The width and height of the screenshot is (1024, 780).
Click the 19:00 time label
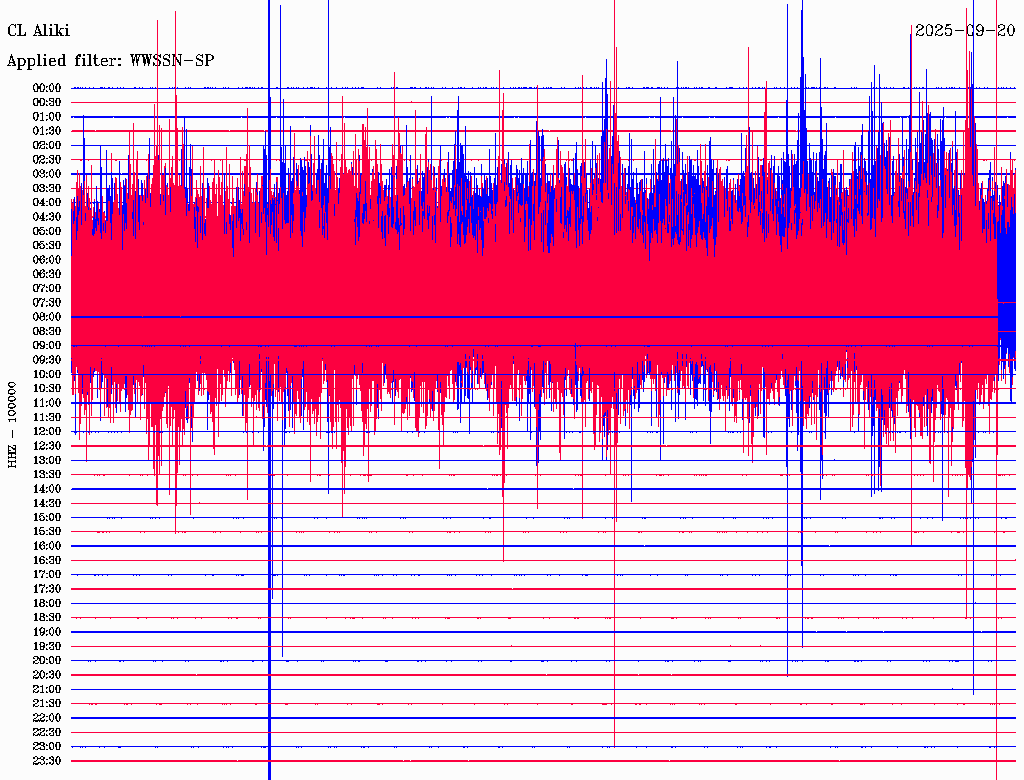point(47,632)
